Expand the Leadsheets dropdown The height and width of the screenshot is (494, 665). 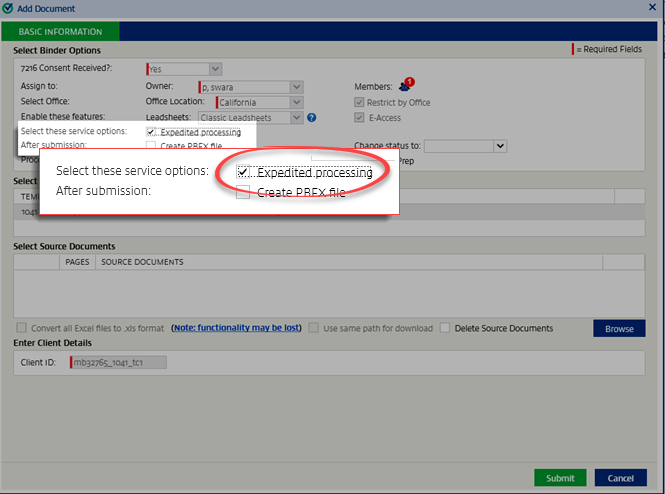296,118
